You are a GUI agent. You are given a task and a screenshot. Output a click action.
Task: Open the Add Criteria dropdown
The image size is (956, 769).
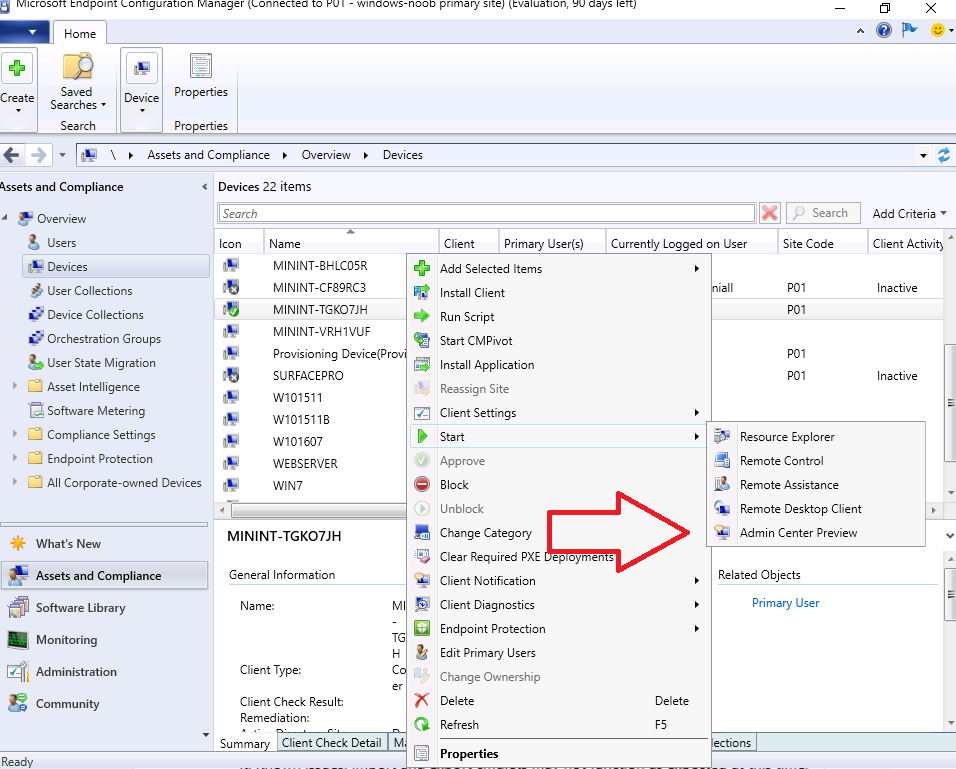[x=909, y=213]
